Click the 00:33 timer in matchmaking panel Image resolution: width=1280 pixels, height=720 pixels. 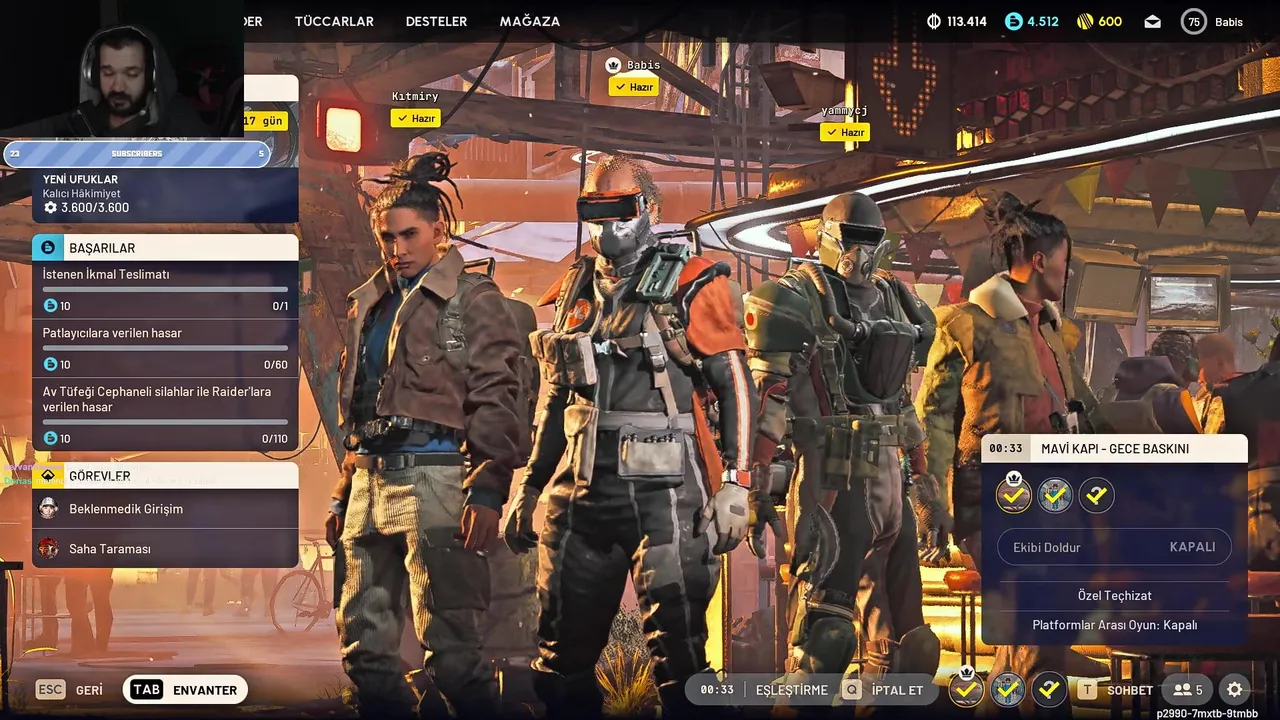point(1005,449)
